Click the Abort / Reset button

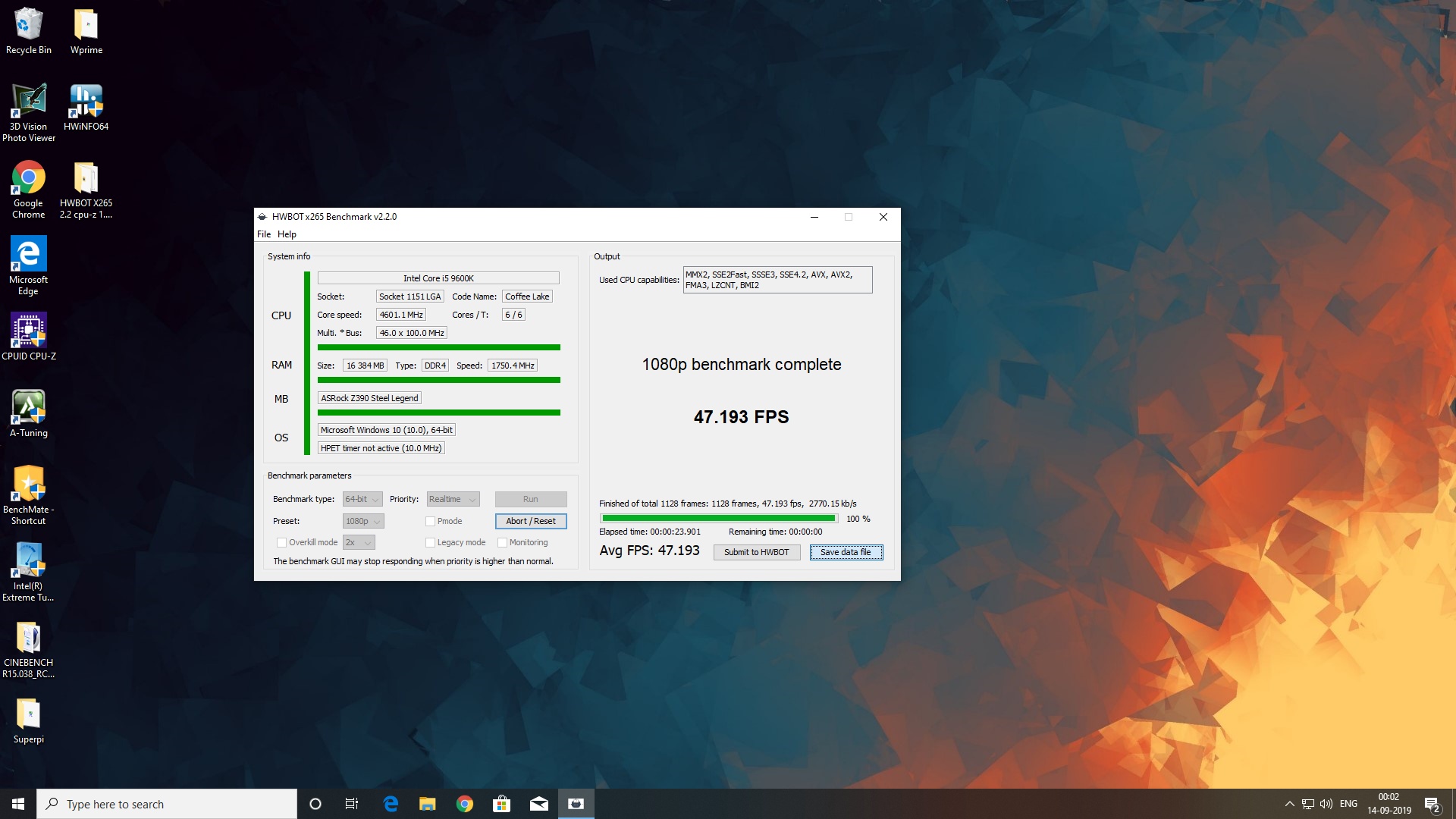click(531, 521)
